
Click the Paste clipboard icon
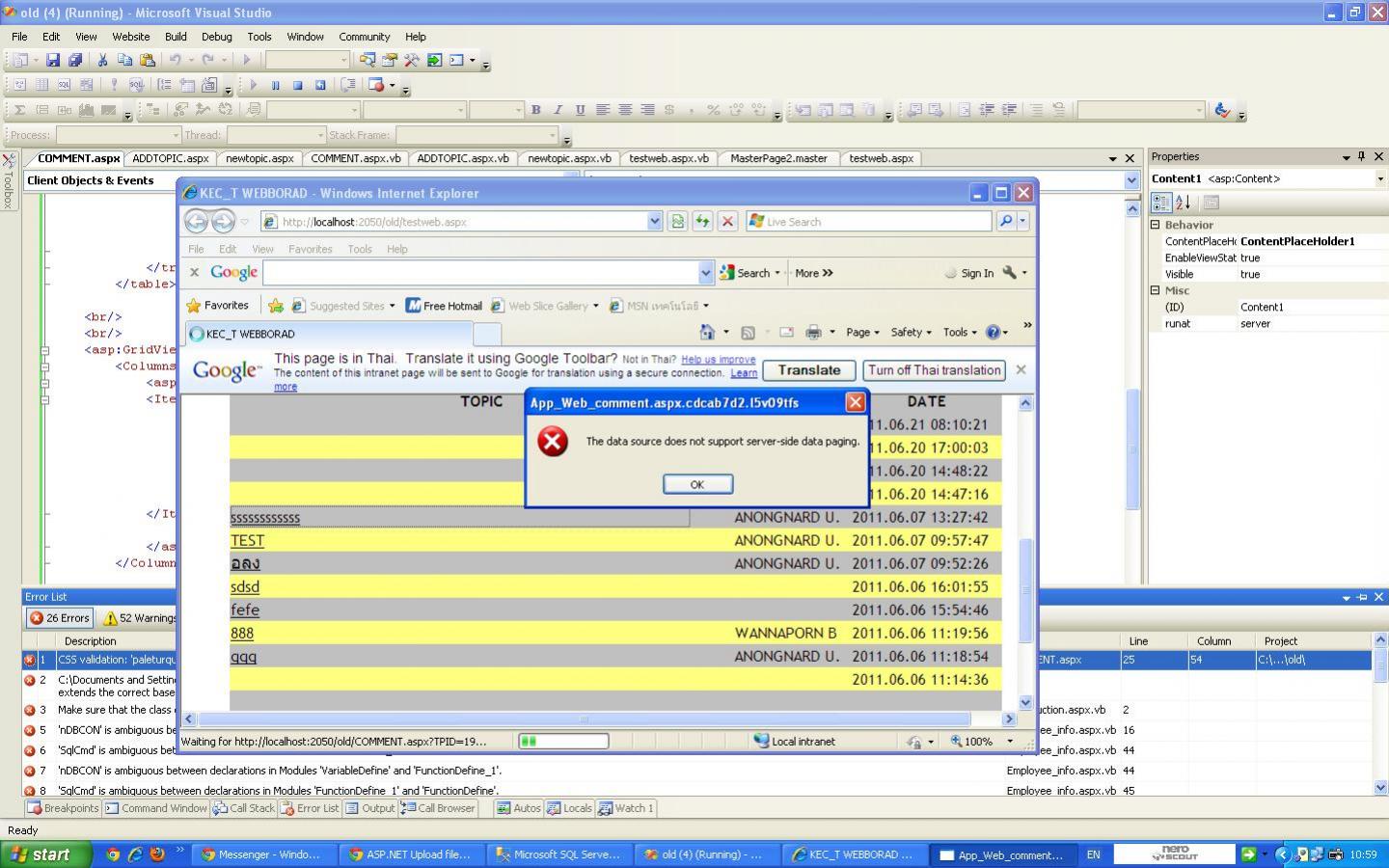(147, 60)
